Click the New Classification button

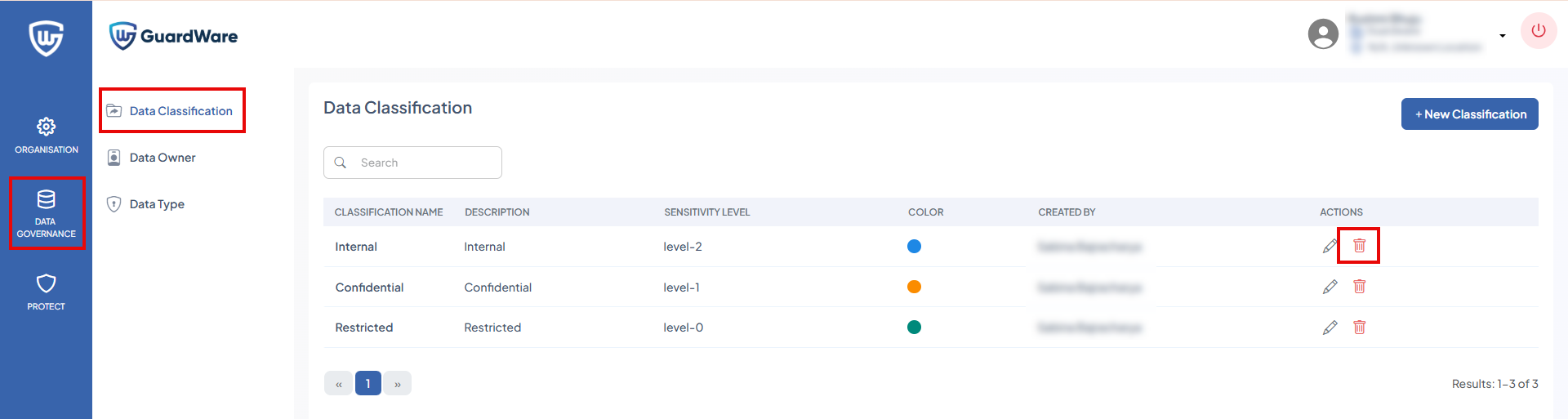pos(1469,114)
